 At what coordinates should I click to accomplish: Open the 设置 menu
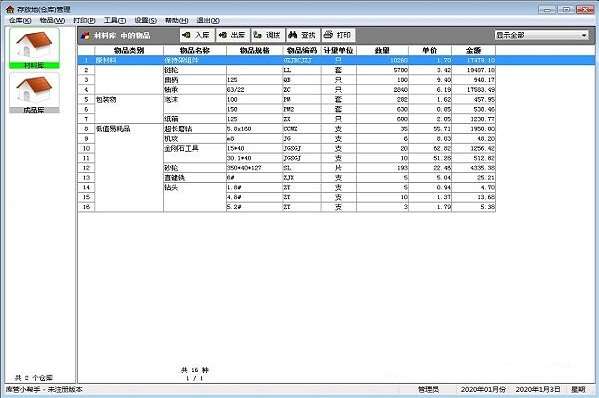click(145, 20)
